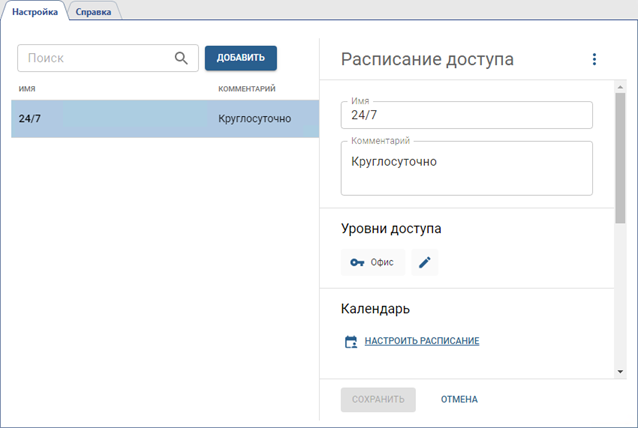Viewport: 638px width, 428px height.
Task: Sort the list by the ИМЯ column header
Action: [x=27, y=89]
